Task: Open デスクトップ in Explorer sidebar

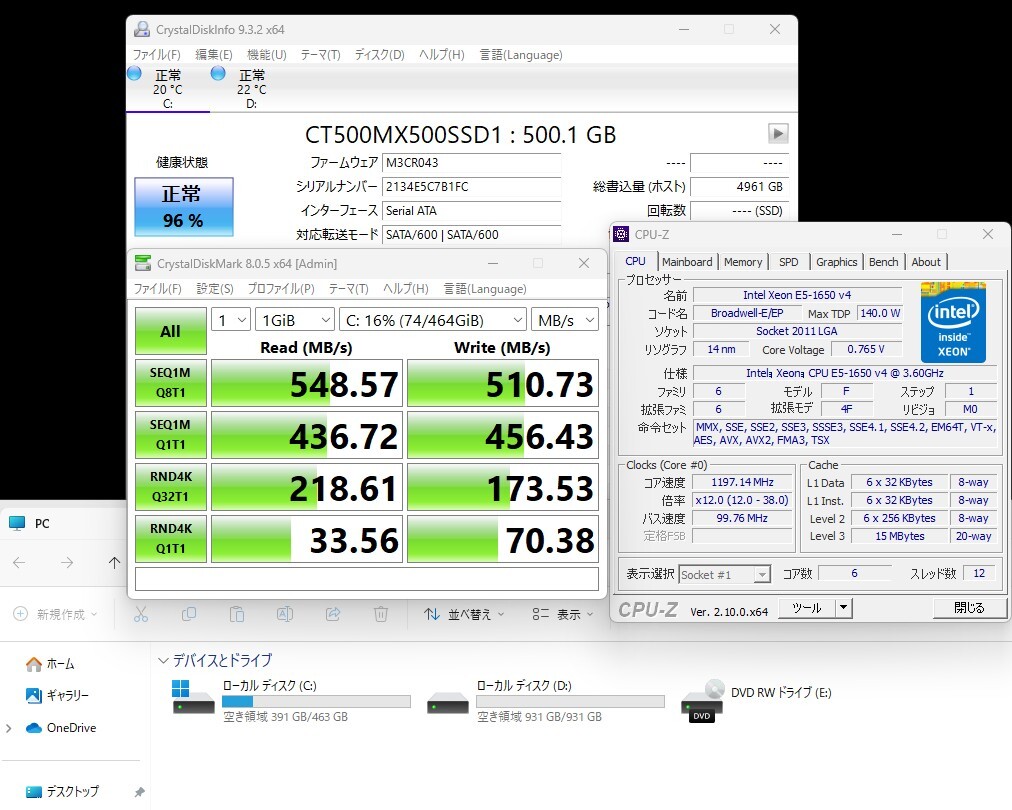Action: (x=62, y=791)
